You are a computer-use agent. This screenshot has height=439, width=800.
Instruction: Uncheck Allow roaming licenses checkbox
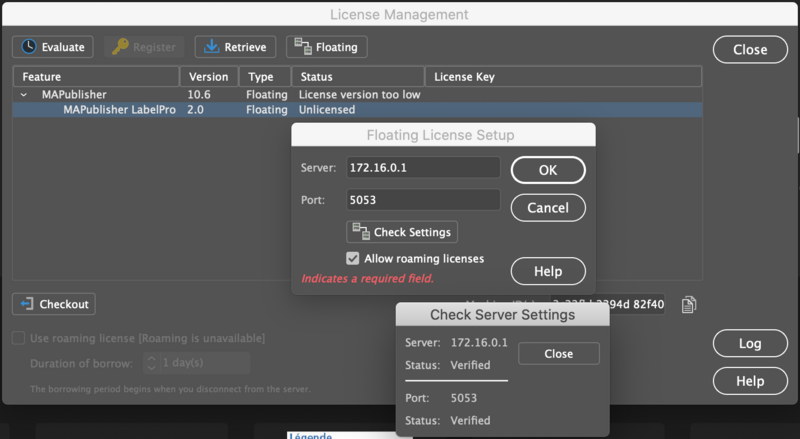pos(353,259)
